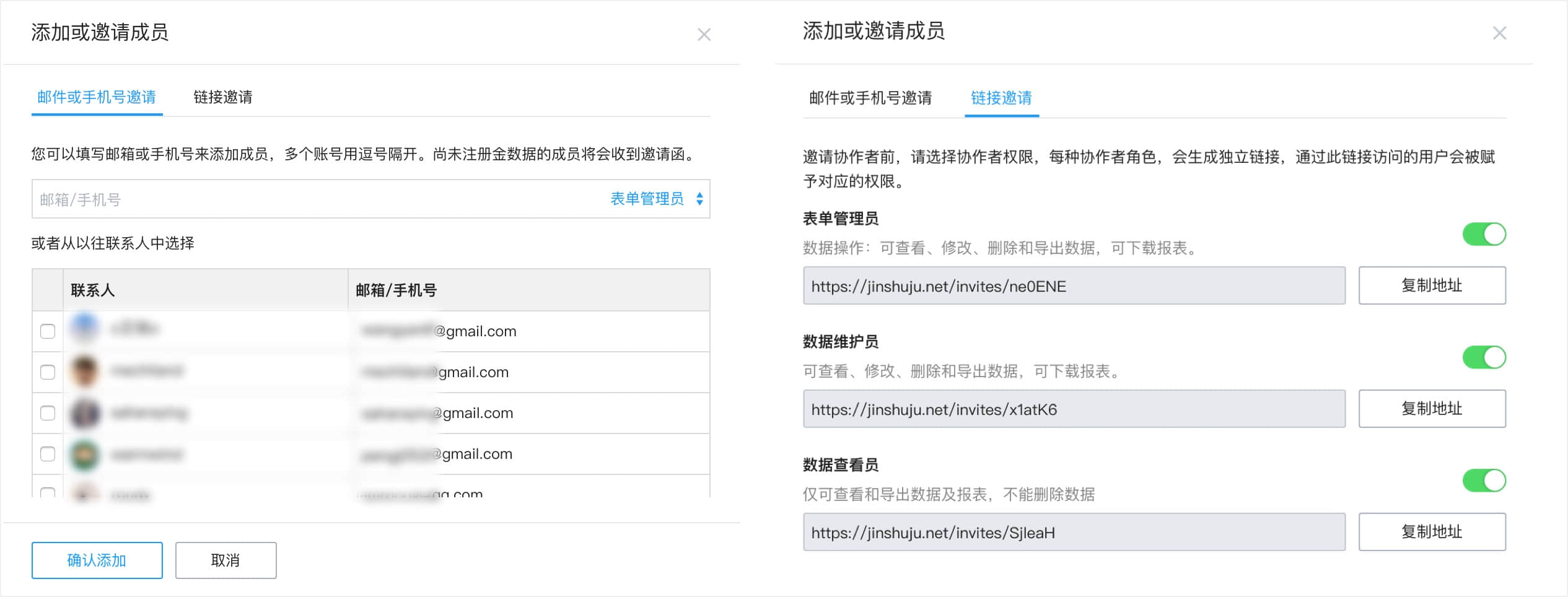Click the invites/SjleaH link field
1568x597 pixels.
[x=1074, y=533]
